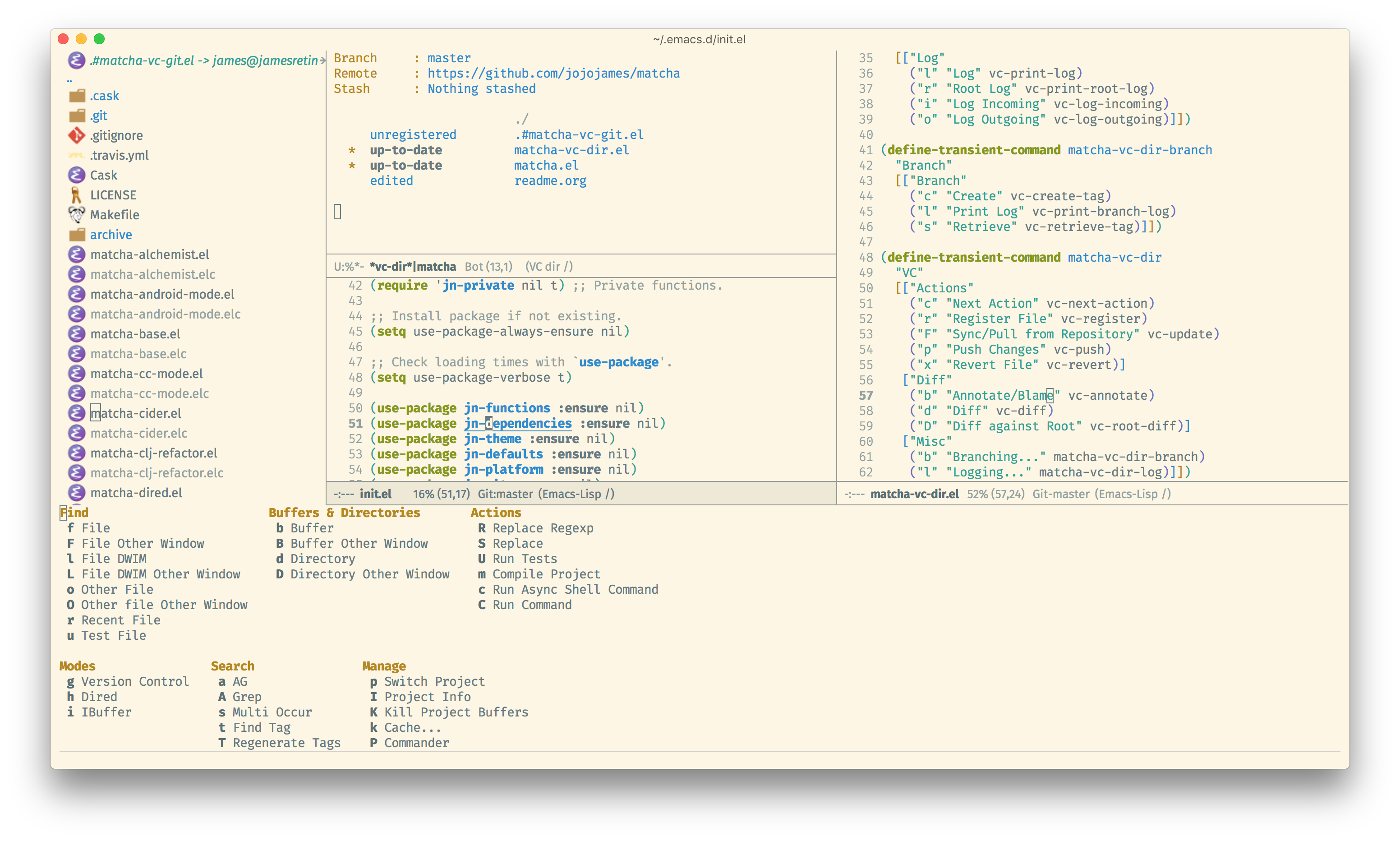The height and width of the screenshot is (841, 1400).
Task: Click the icon beside matcha-dired.el
Action: 77,493
